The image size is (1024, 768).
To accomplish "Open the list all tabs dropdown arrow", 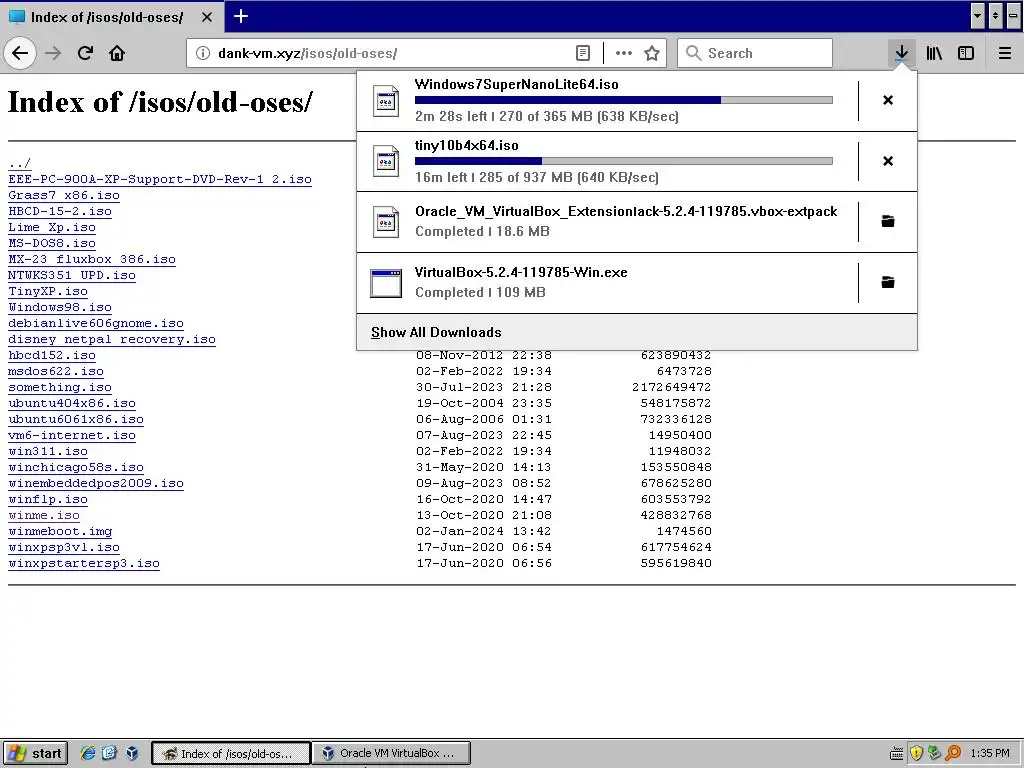I will pyautogui.click(x=977, y=16).
